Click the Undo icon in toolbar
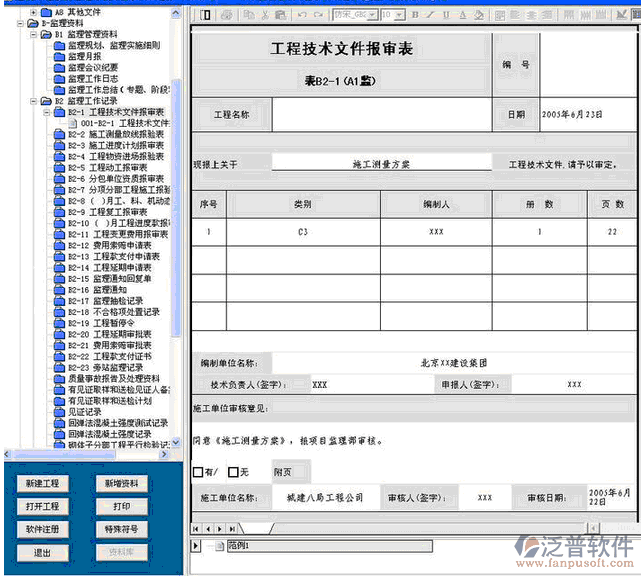The image size is (644, 579). coord(303,15)
